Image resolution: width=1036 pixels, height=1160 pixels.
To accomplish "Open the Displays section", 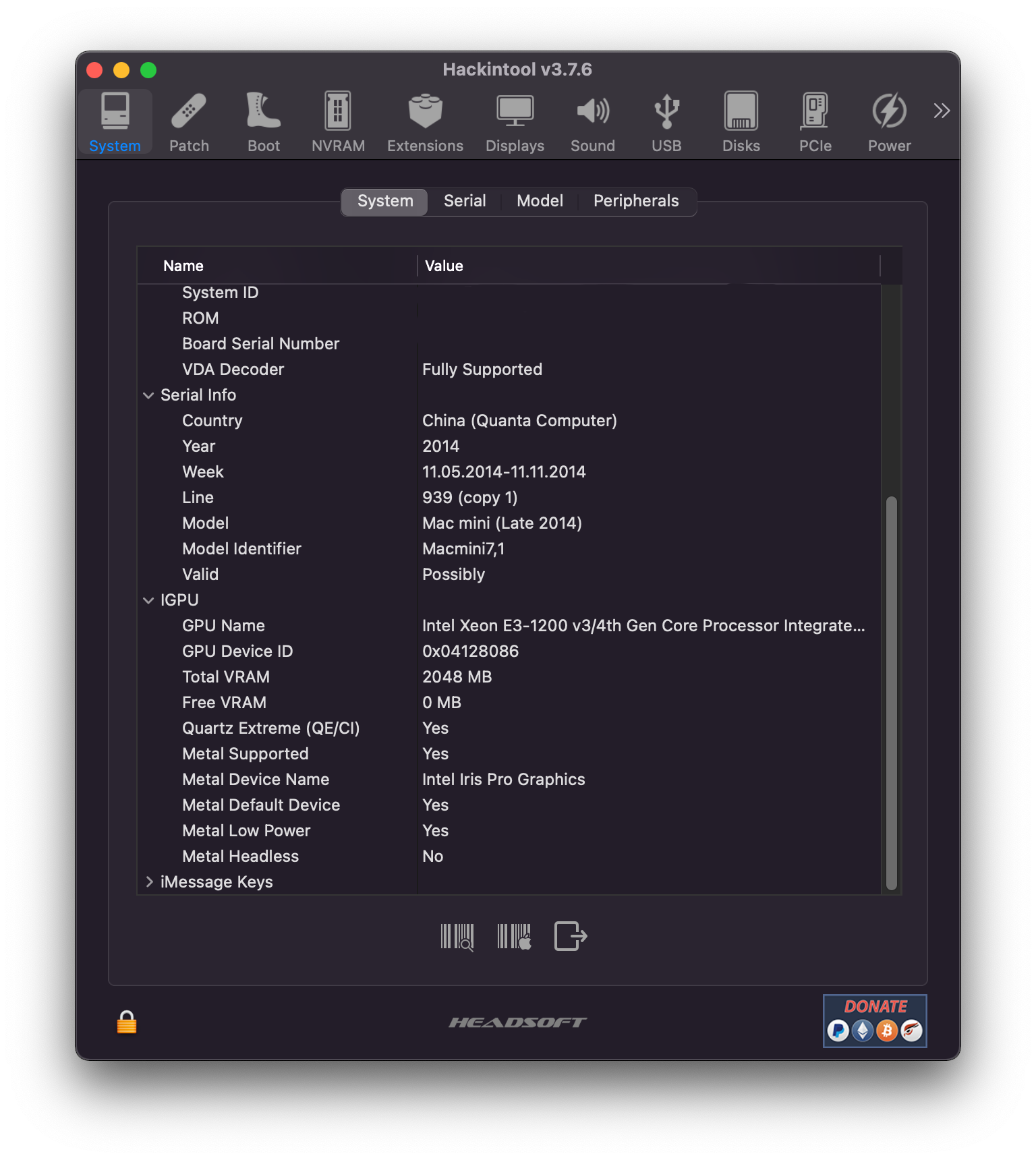I will 515,122.
